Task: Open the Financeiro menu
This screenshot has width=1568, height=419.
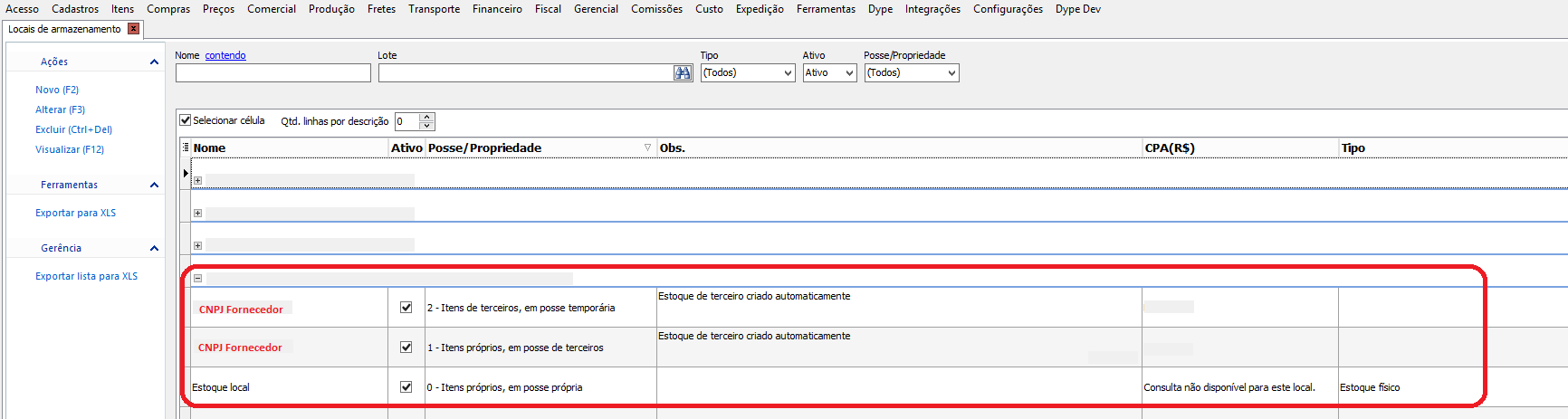Action: point(497,9)
